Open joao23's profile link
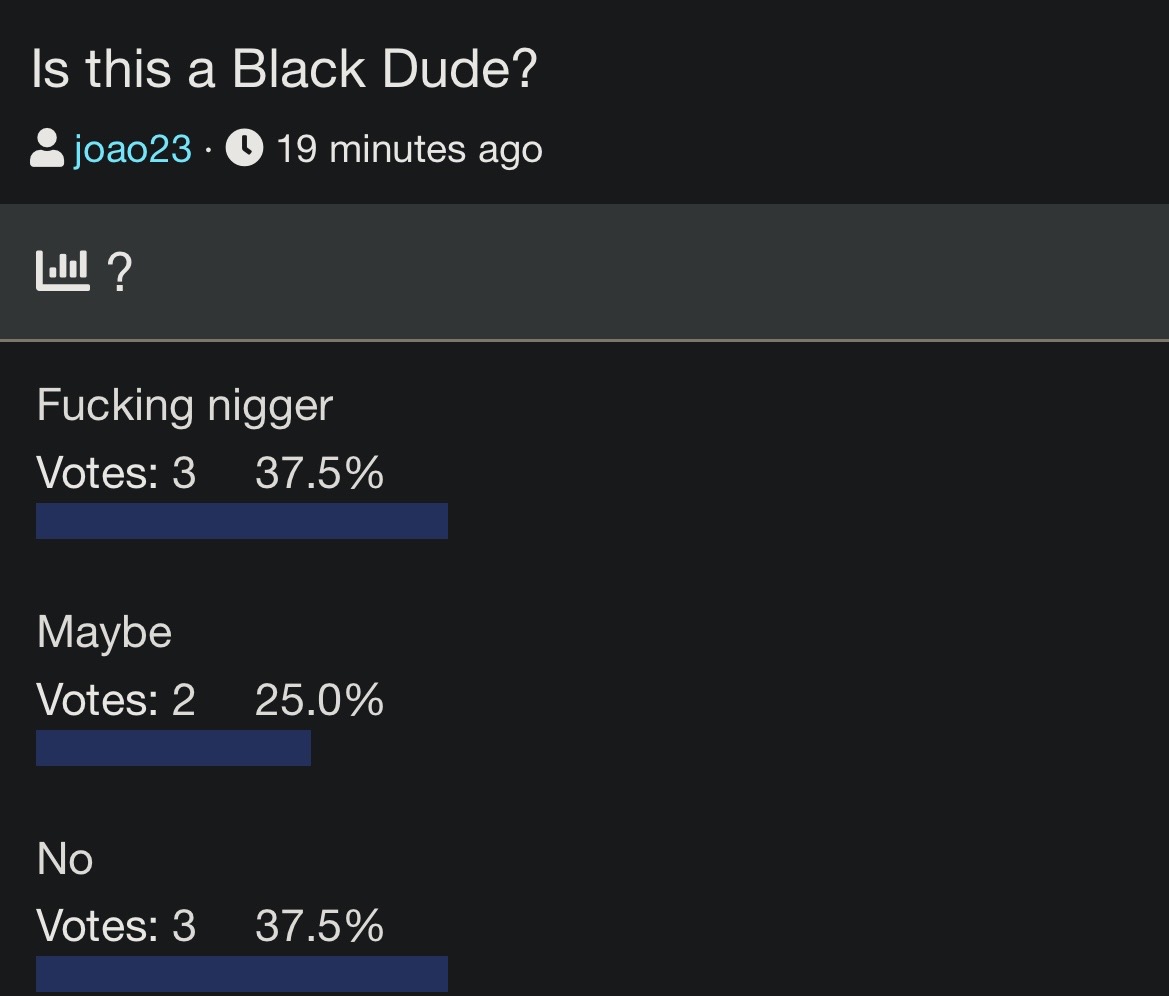 click(132, 150)
